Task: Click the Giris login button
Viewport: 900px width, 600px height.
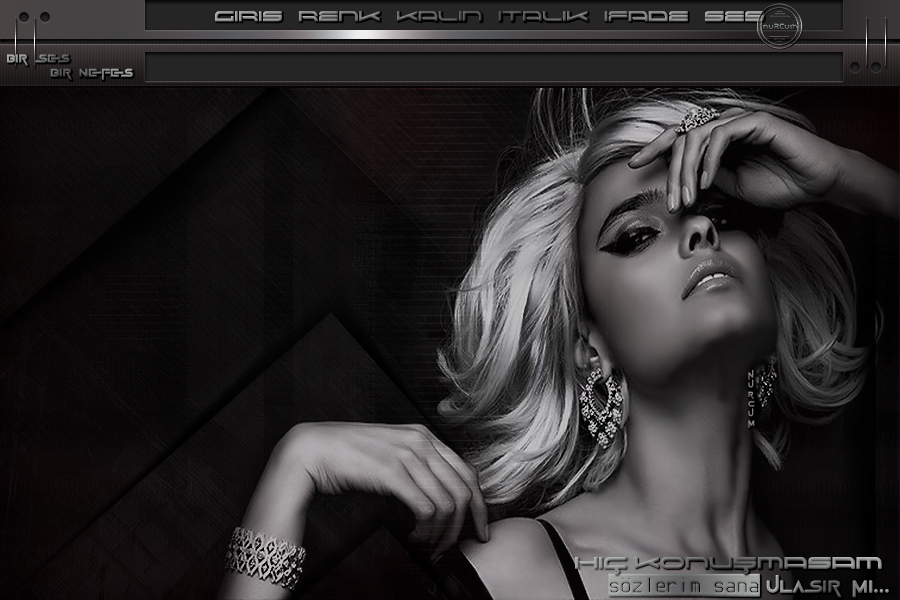Action: (249, 16)
